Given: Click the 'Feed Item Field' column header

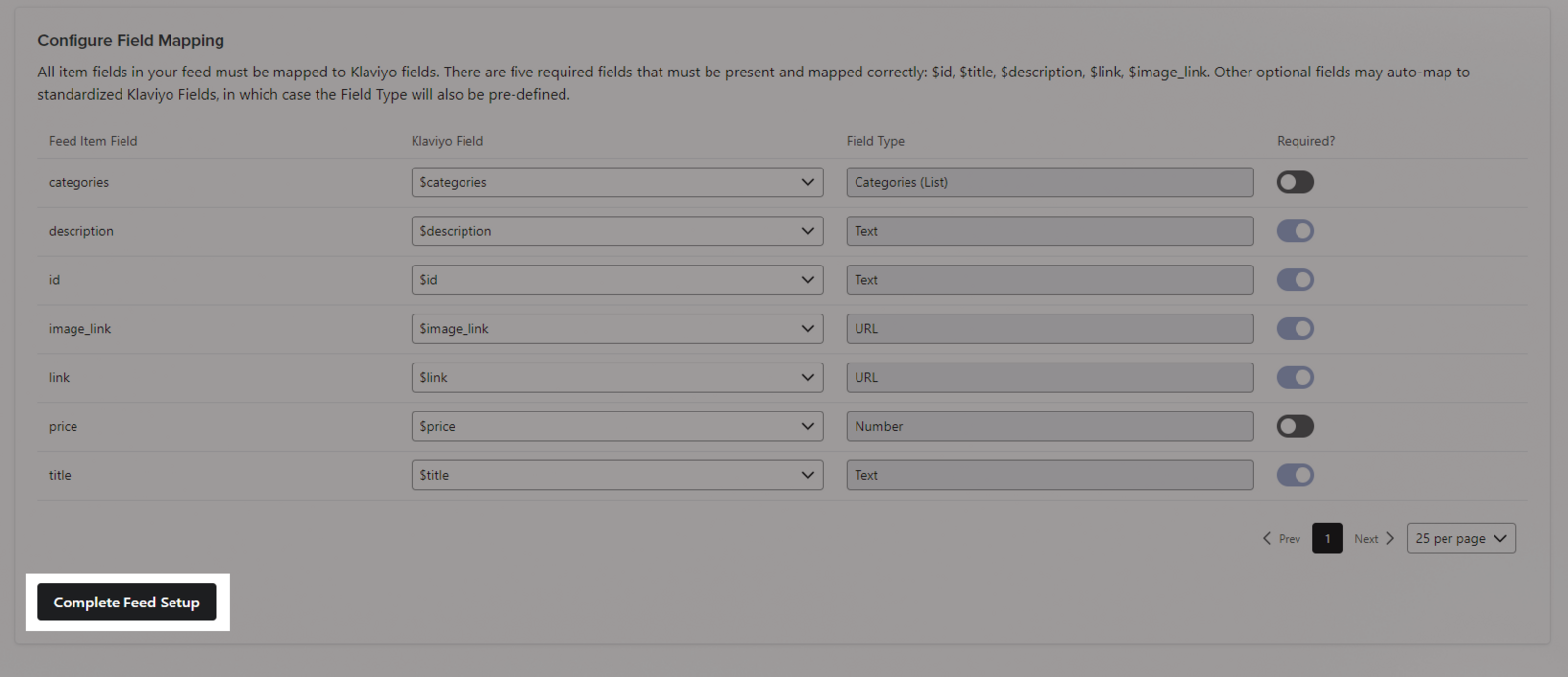Looking at the screenshot, I should pos(93,141).
